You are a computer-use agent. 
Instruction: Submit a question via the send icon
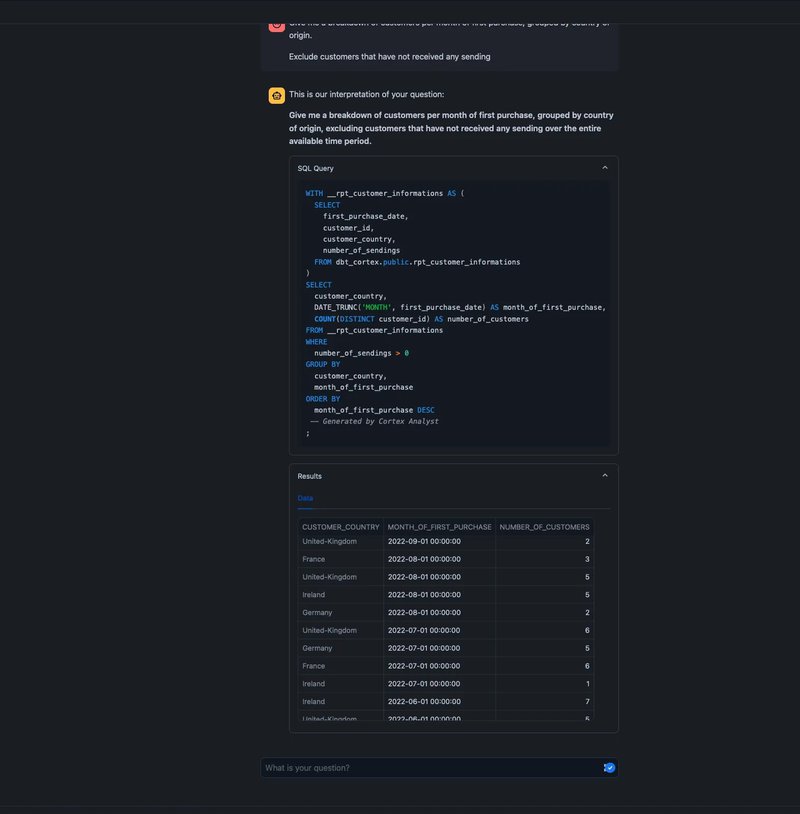[x=609, y=767]
